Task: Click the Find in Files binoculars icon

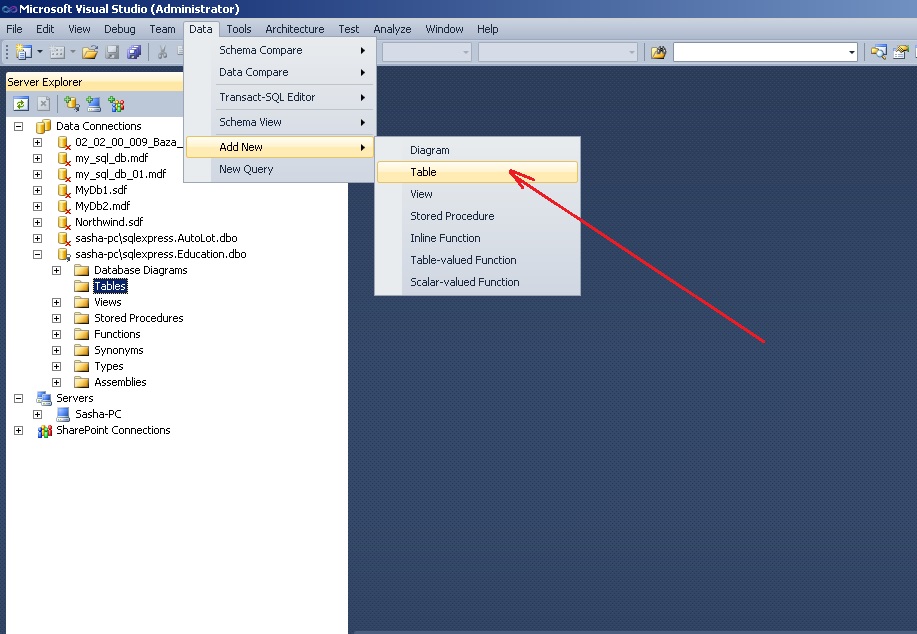Action: pyautogui.click(x=659, y=53)
